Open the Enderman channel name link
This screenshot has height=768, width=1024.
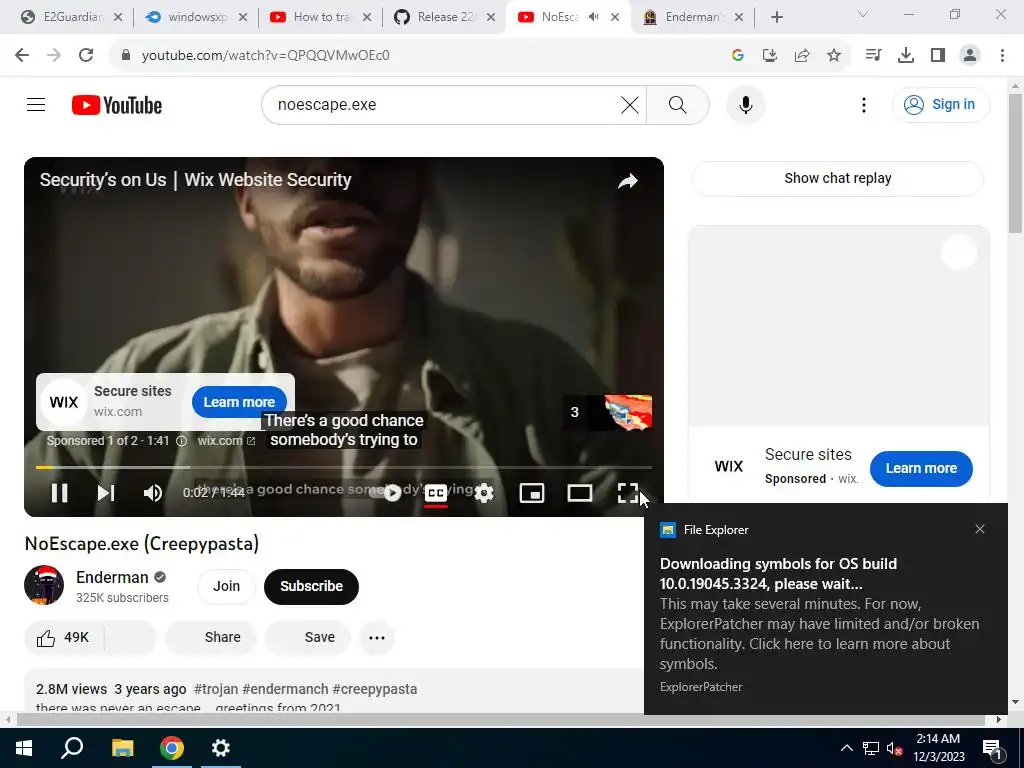[112, 577]
